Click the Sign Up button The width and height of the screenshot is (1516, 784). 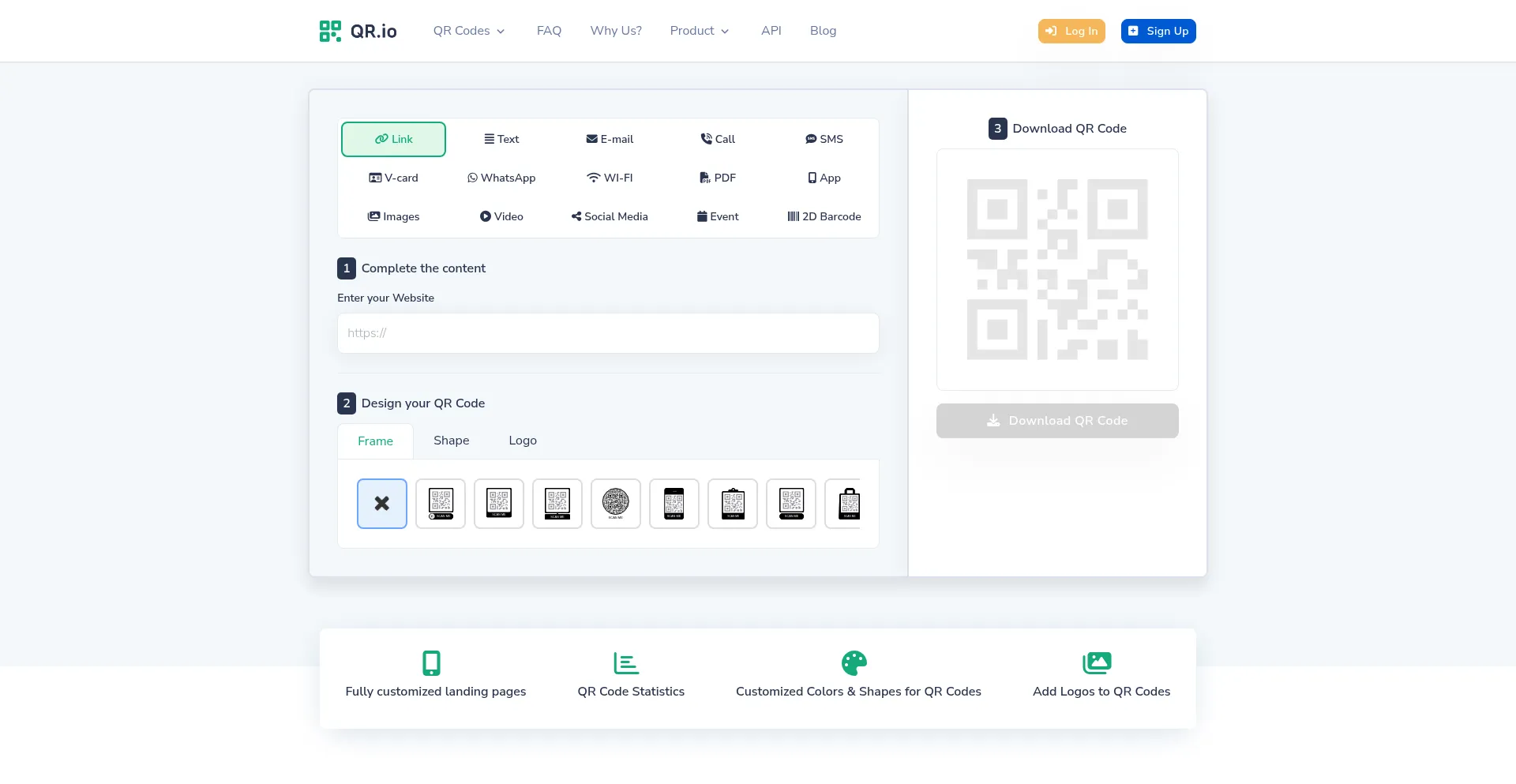[1158, 31]
